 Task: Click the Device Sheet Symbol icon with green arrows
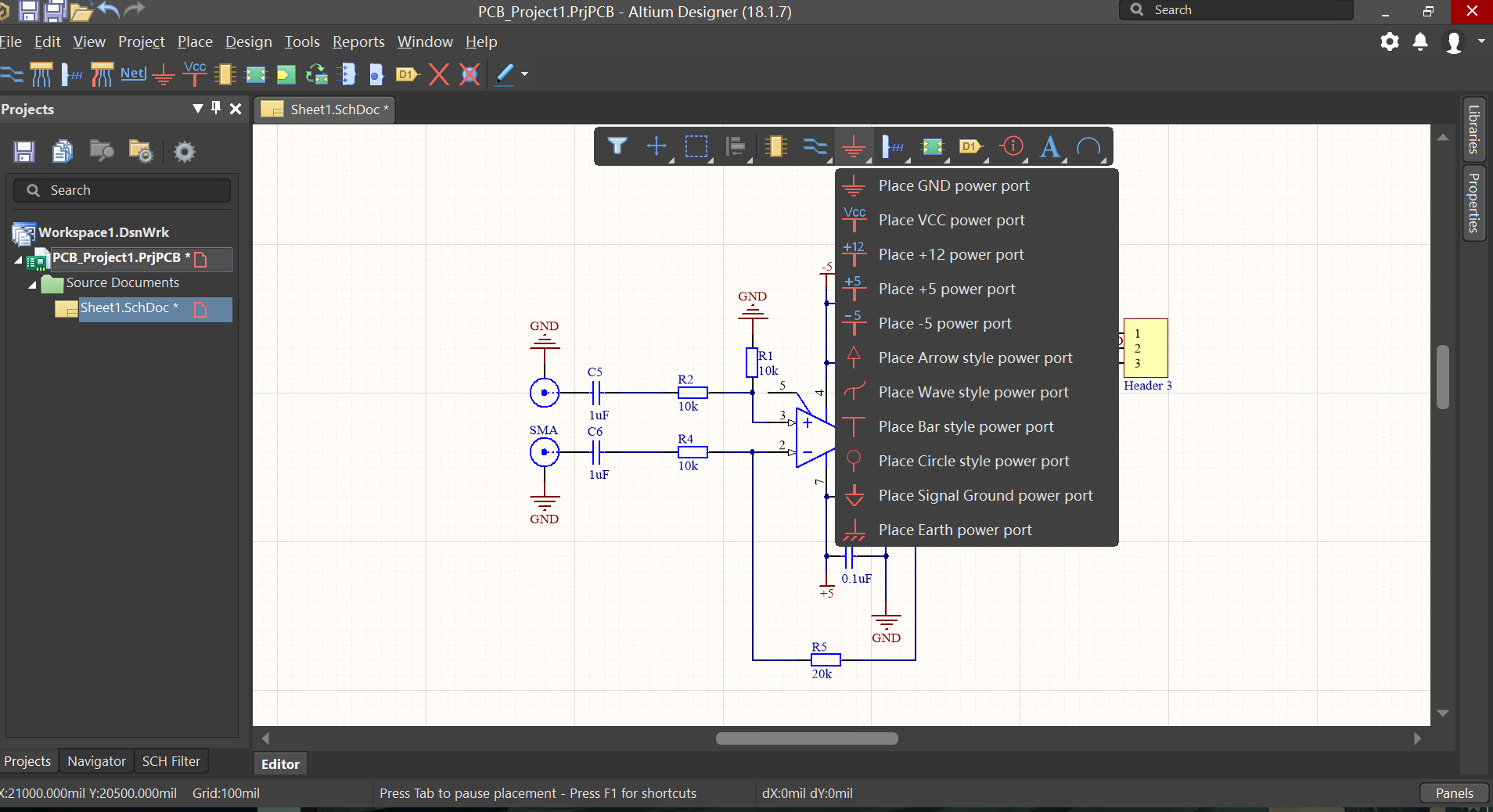pyautogui.click(x=316, y=74)
